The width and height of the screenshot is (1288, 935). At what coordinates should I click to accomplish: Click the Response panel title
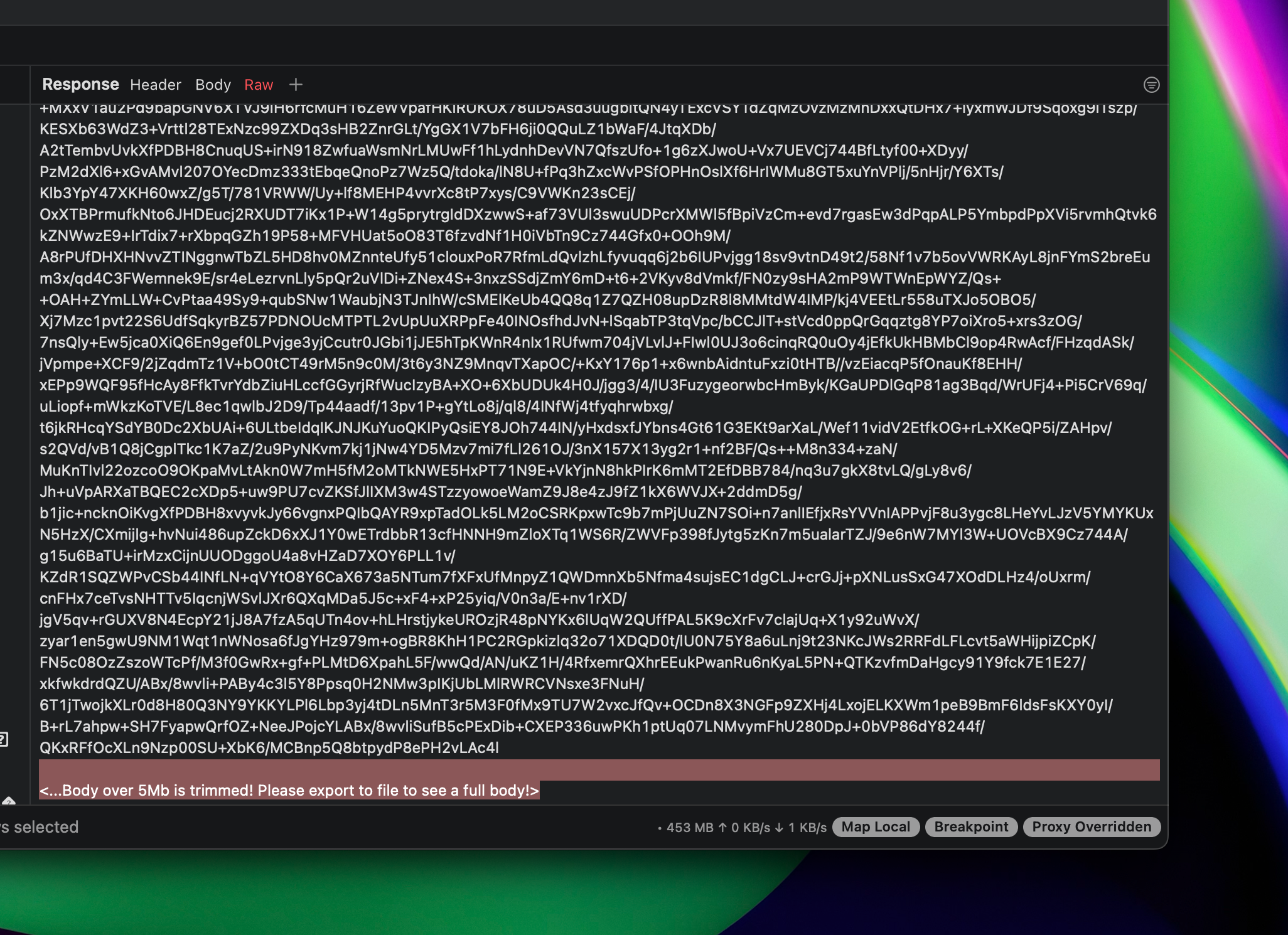point(80,84)
